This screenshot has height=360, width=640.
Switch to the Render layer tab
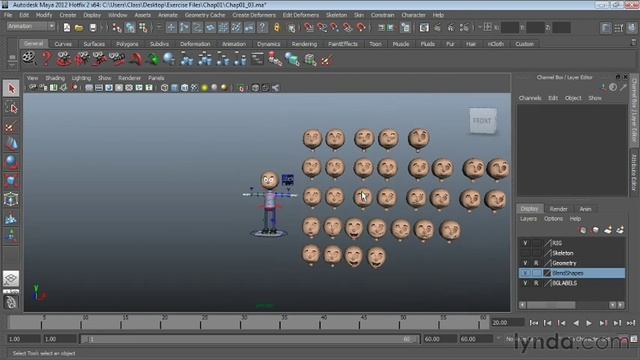pyautogui.click(x=558, y=209)
